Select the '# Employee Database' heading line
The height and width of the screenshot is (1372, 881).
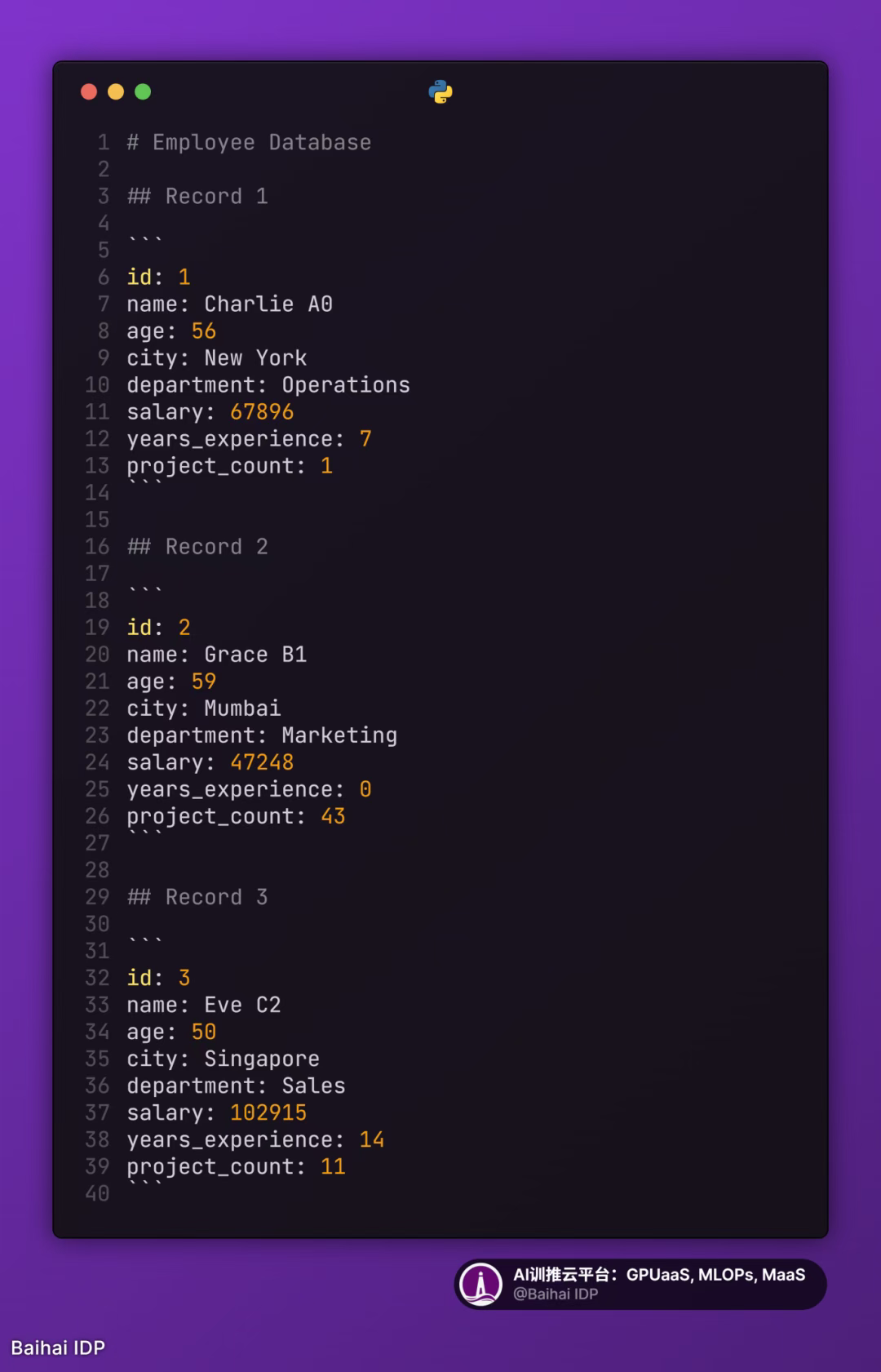249,143
